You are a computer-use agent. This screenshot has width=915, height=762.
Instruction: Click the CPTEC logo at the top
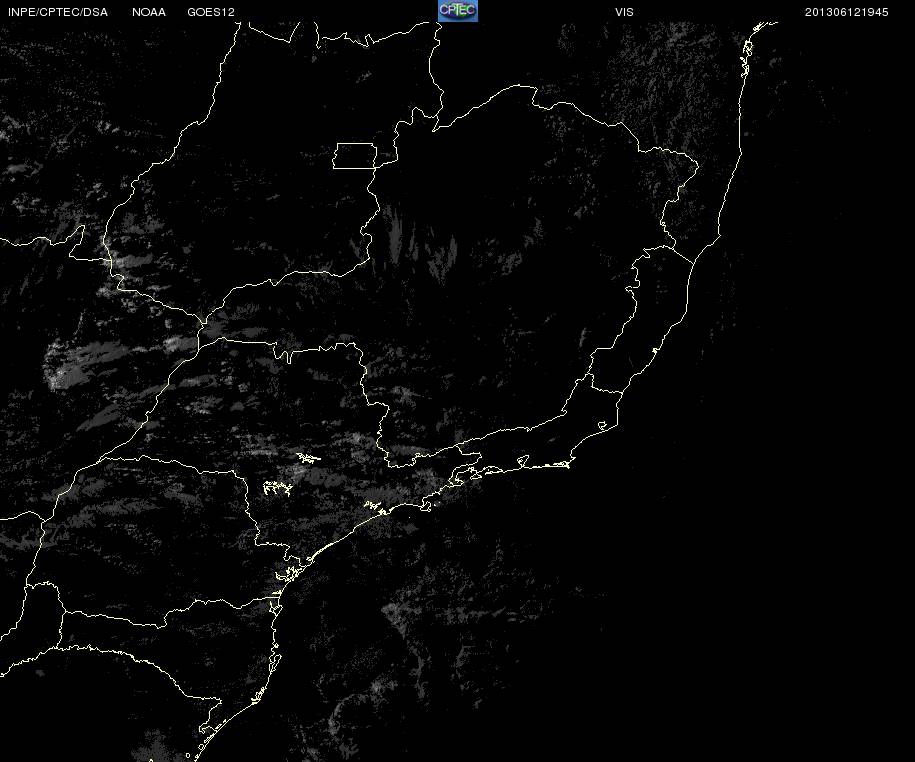coord(458,11)
